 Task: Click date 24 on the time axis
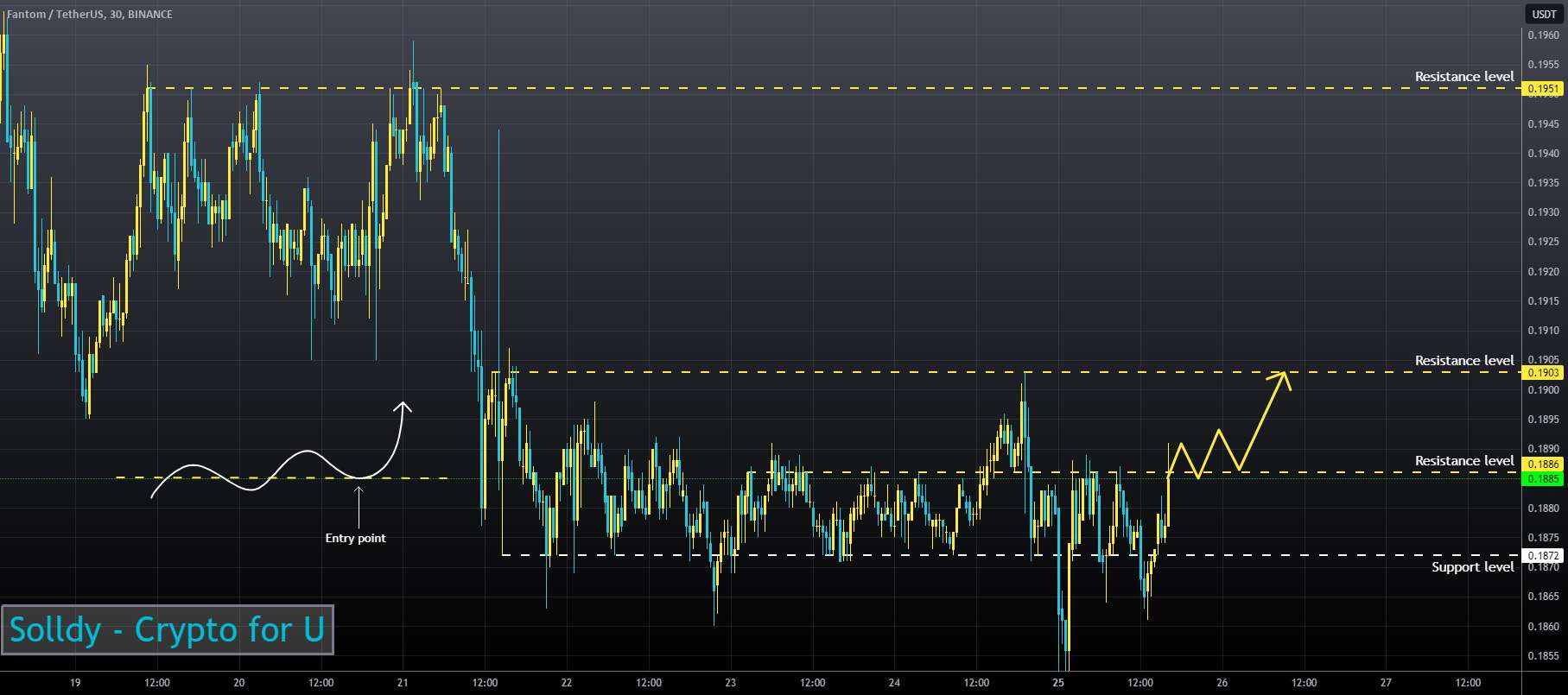pos(894,683)
